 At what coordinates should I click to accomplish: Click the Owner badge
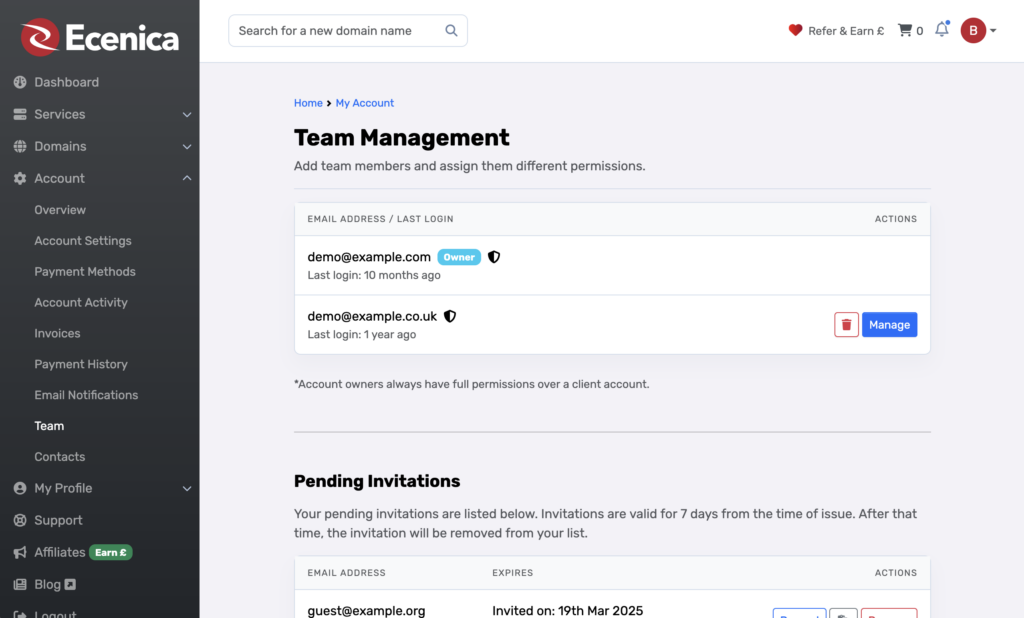point(459,257)
